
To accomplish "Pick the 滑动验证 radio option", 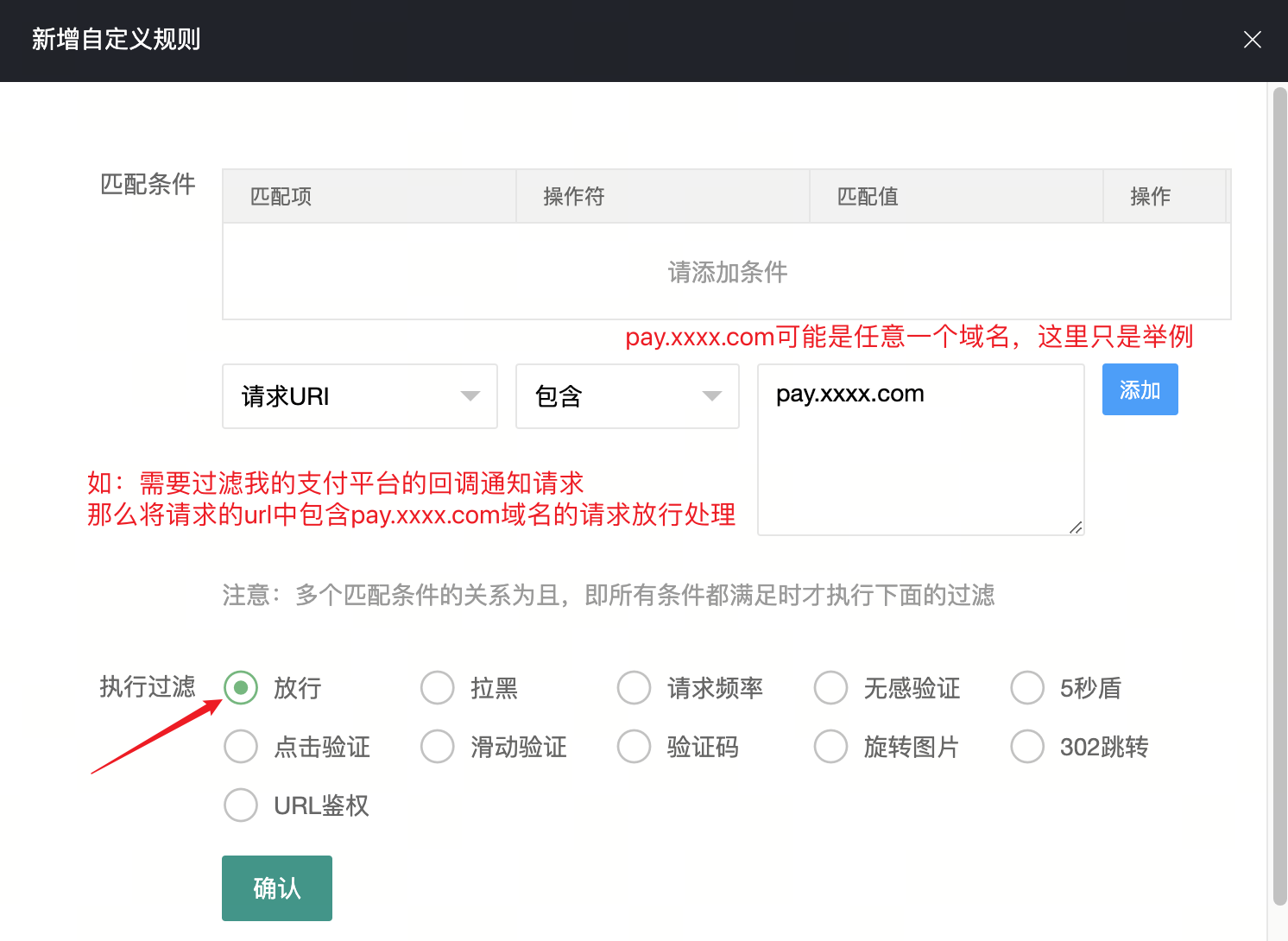I will click(x=438, y=747).
